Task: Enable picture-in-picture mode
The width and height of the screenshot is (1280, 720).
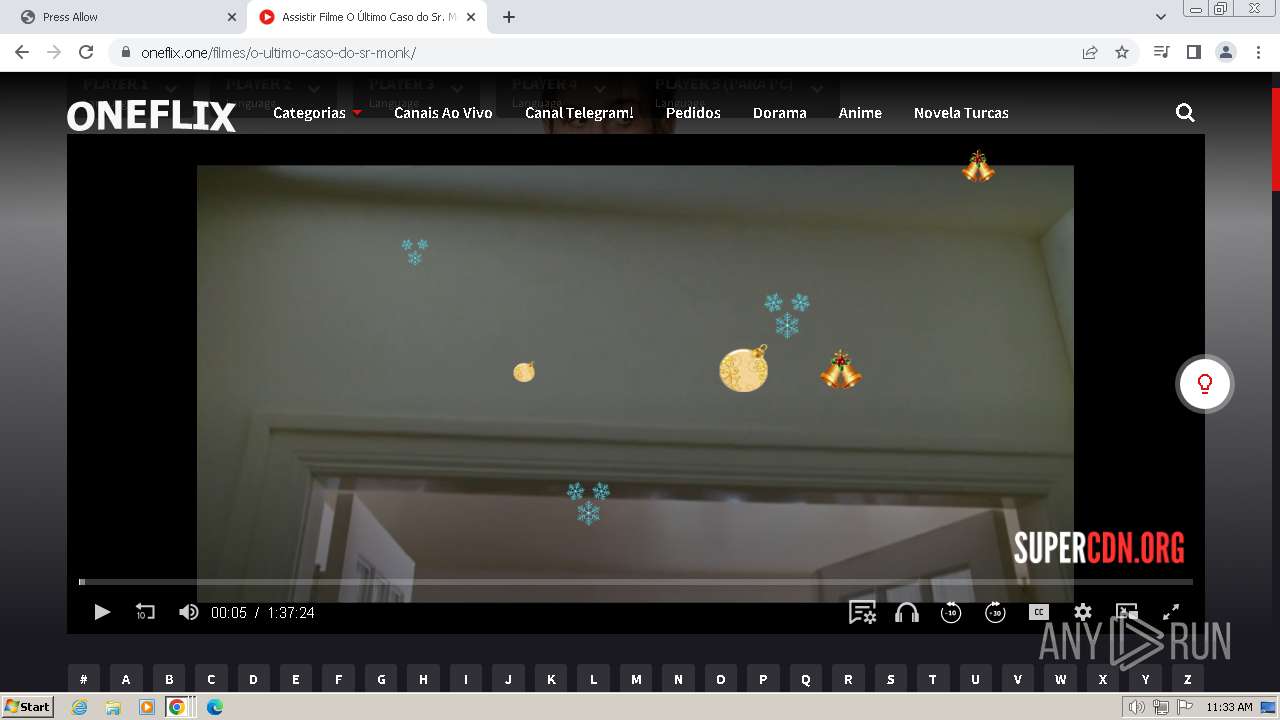Action: (1127, 612)
